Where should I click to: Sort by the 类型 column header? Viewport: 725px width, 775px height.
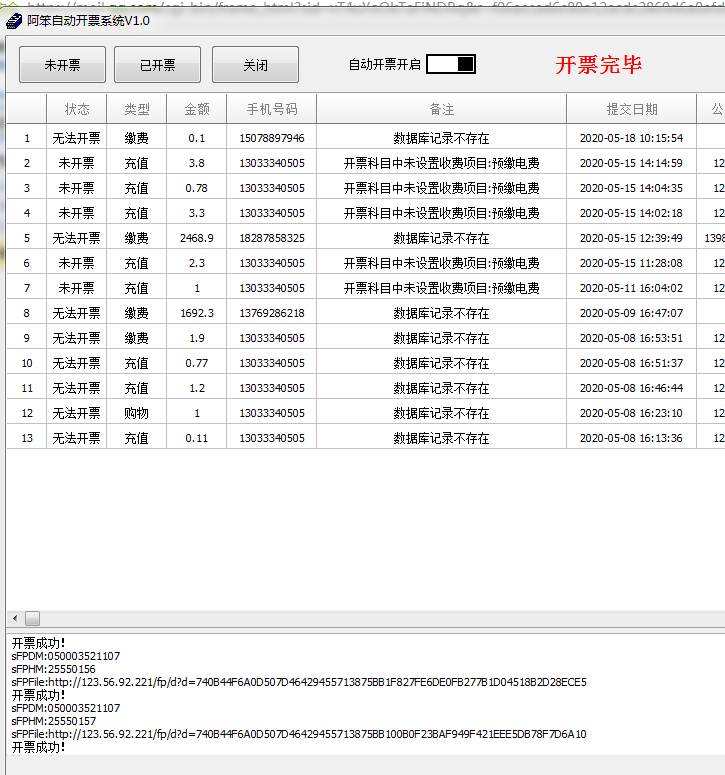136,109
